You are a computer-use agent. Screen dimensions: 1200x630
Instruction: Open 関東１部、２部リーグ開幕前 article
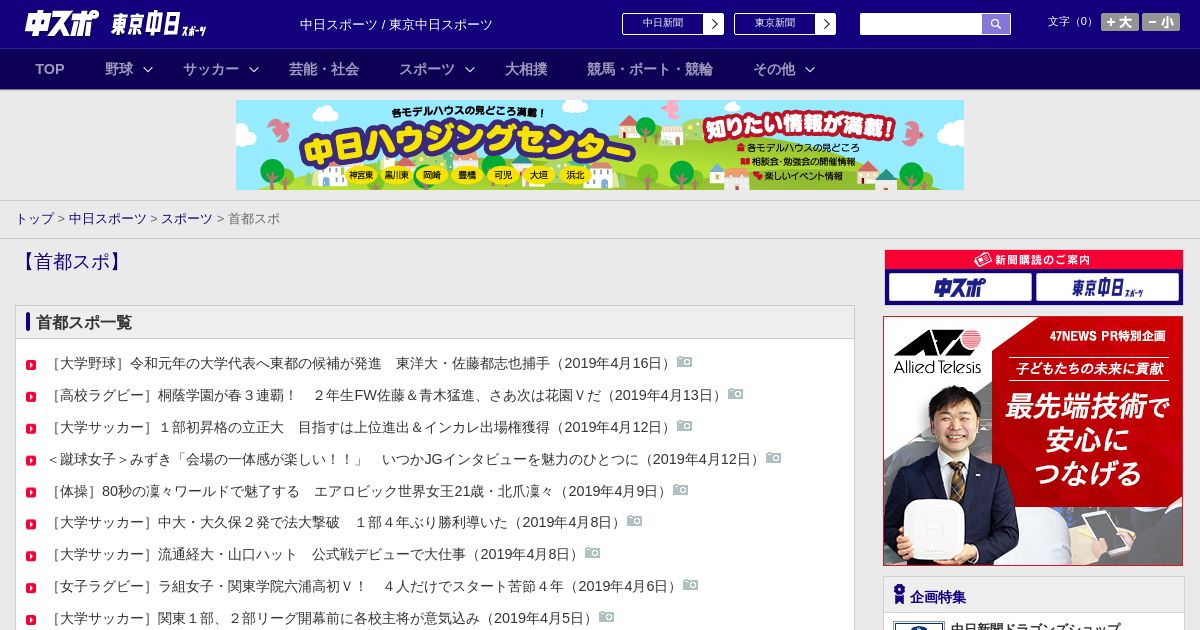pos(322,618)
